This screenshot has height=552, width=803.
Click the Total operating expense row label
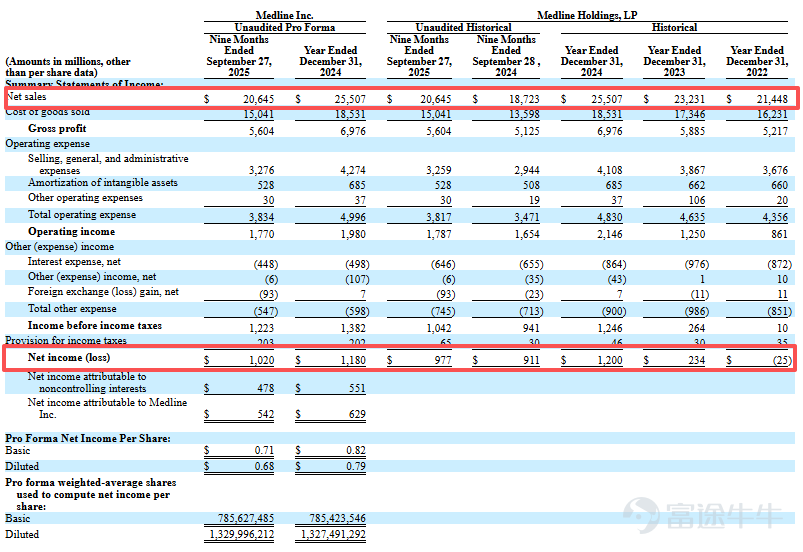pyautogui.click(x=81, y=215)
